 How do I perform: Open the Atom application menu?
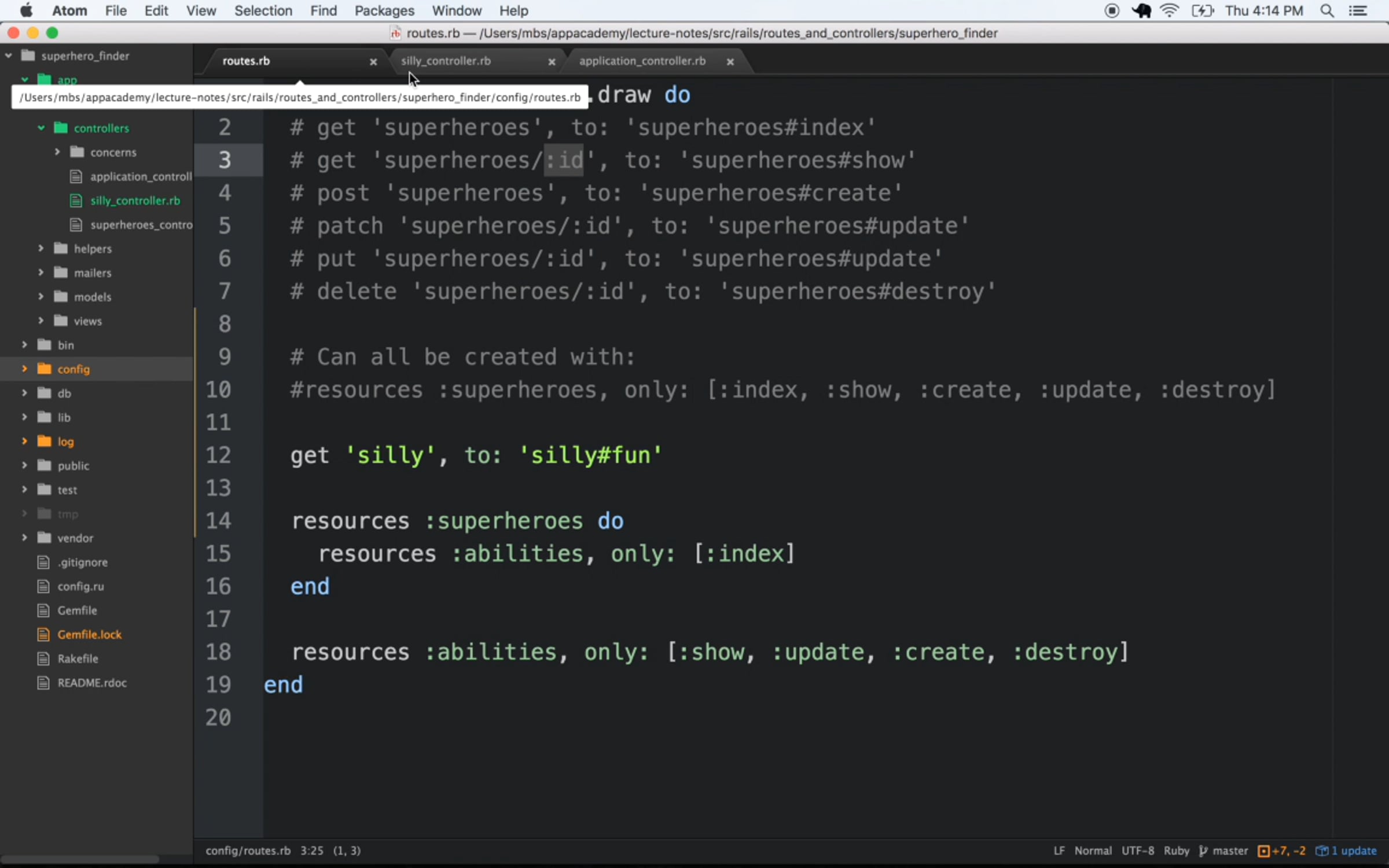pos(69,10)
